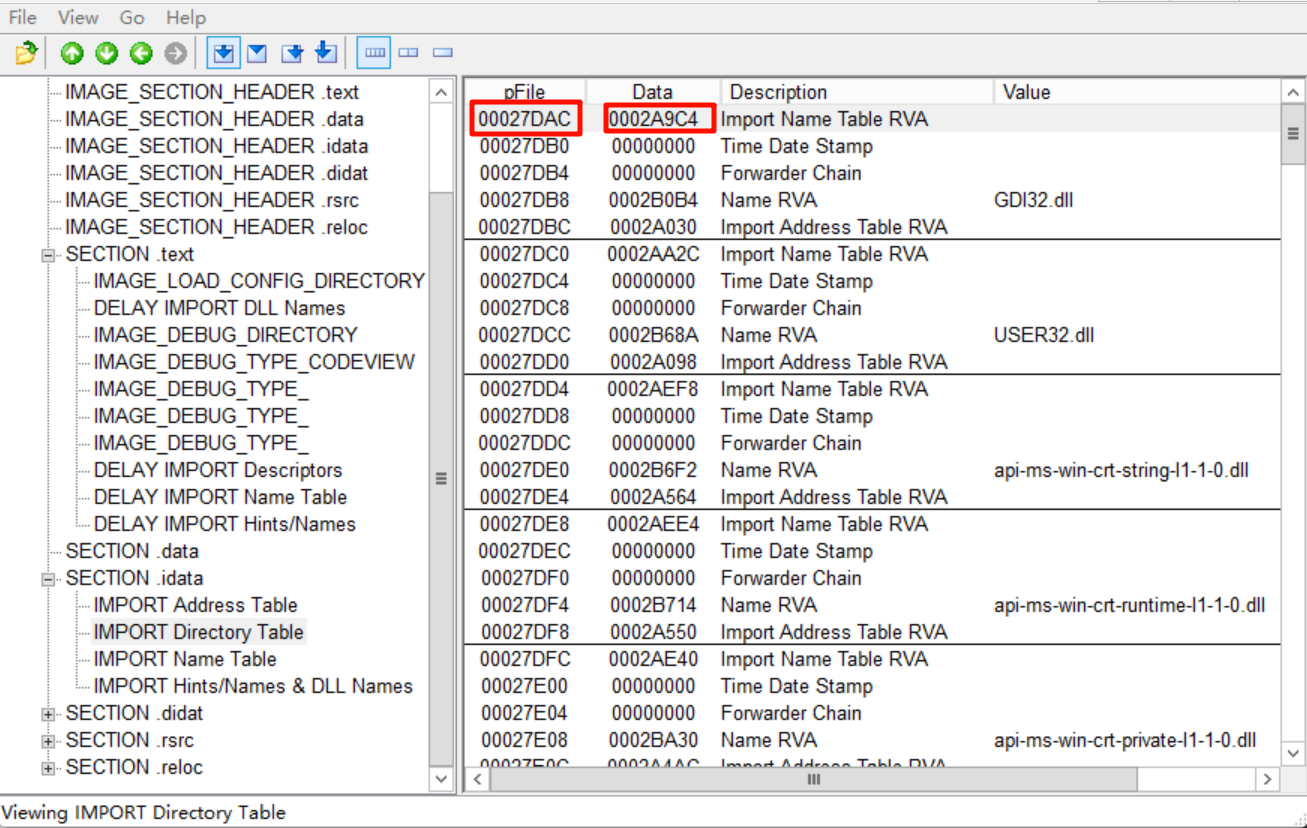Click the green back arrow button

pyautogui.click(x=141, y=53)
